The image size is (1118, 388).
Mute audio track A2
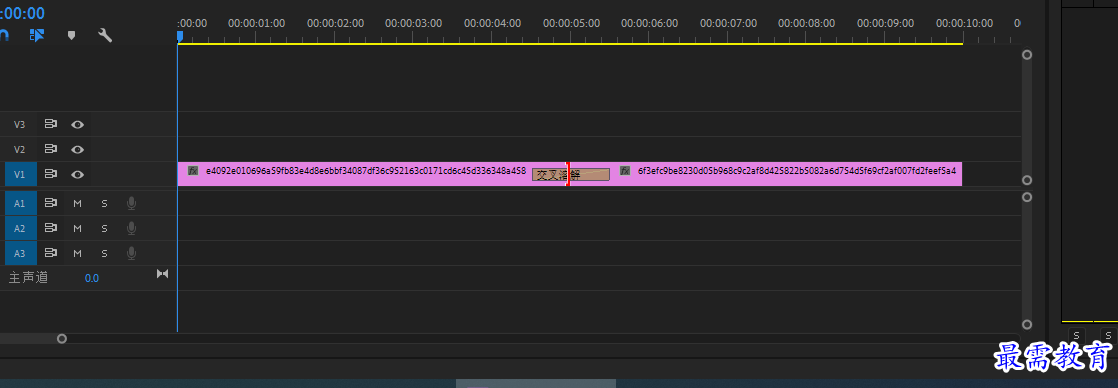[78, 229]
